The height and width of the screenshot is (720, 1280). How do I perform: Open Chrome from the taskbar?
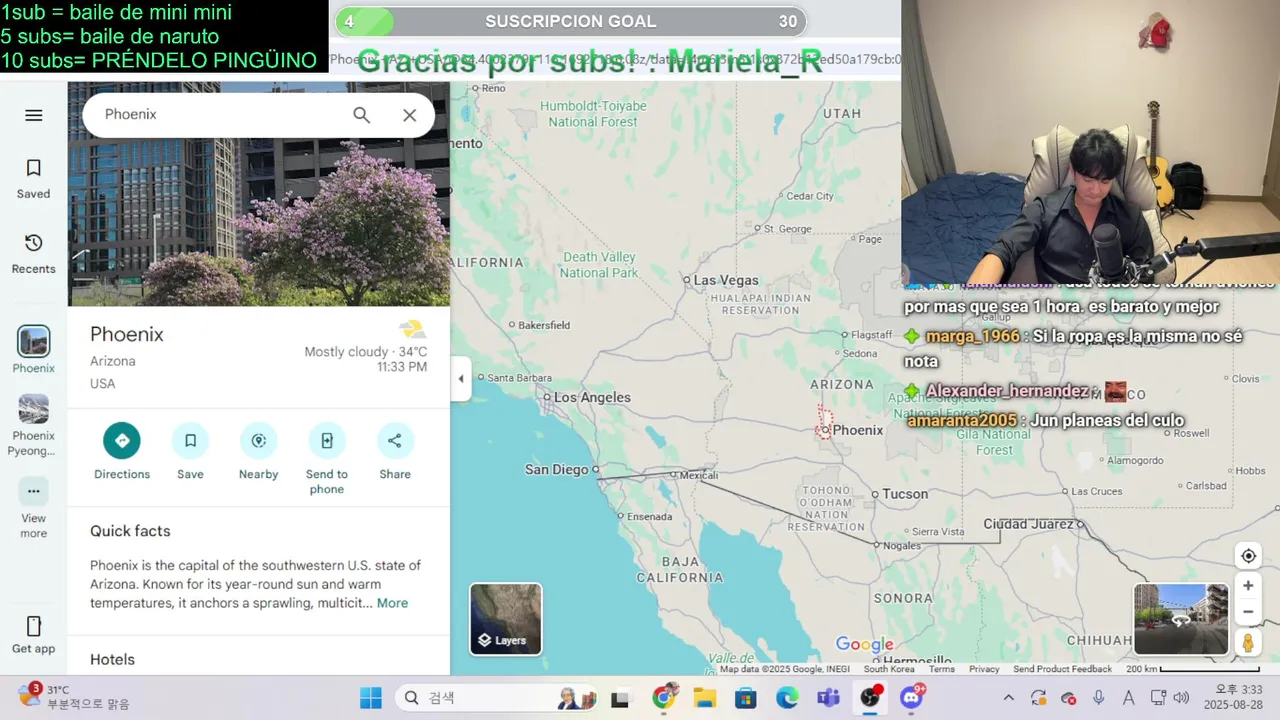pyautogui.click(x=663, y=698)
